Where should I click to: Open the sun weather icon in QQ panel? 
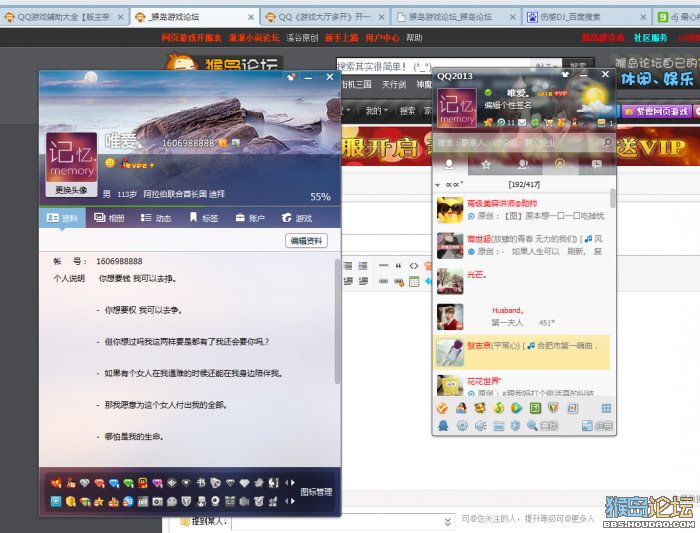click(x=595, y=99)
